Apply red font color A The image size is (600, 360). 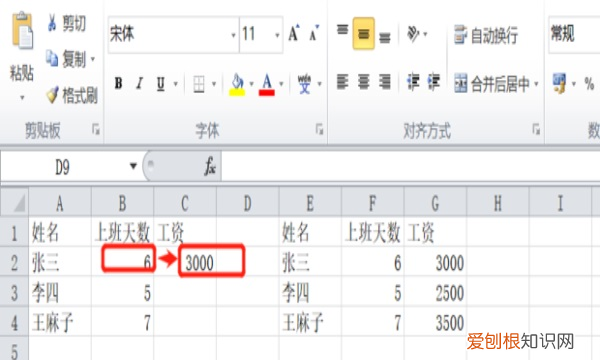pos(267,84)
